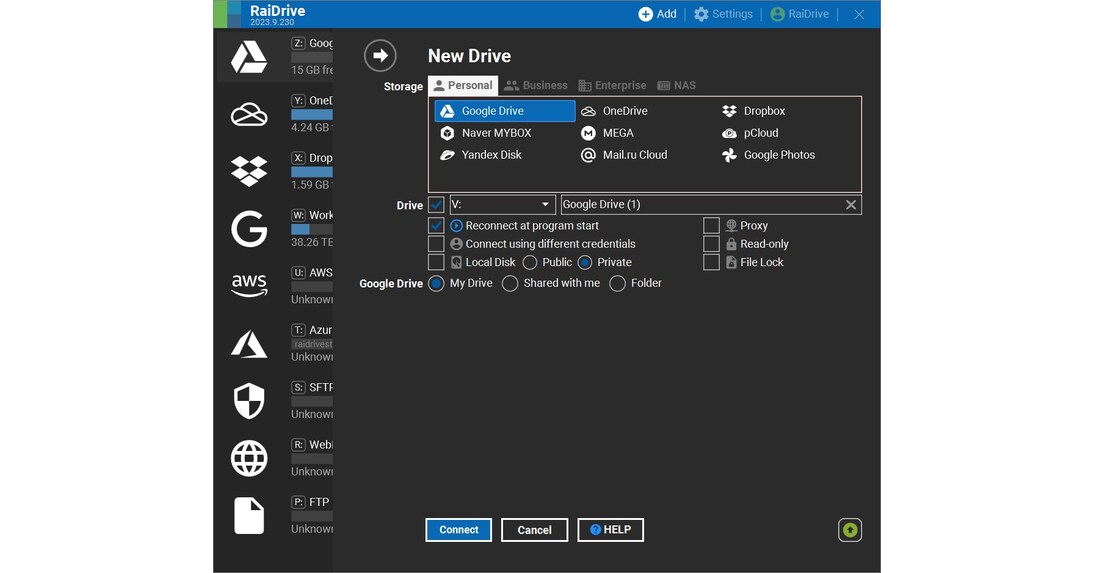Open the RaiDrive account menu

tap(799, 14)
